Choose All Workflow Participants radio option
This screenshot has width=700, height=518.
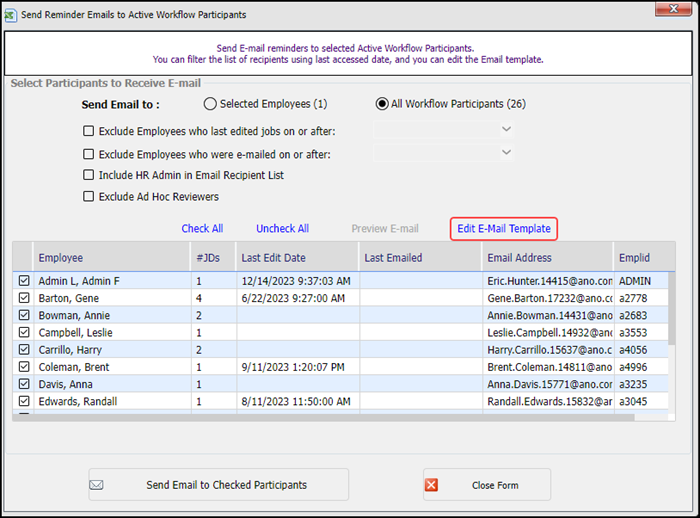(382, 104)
